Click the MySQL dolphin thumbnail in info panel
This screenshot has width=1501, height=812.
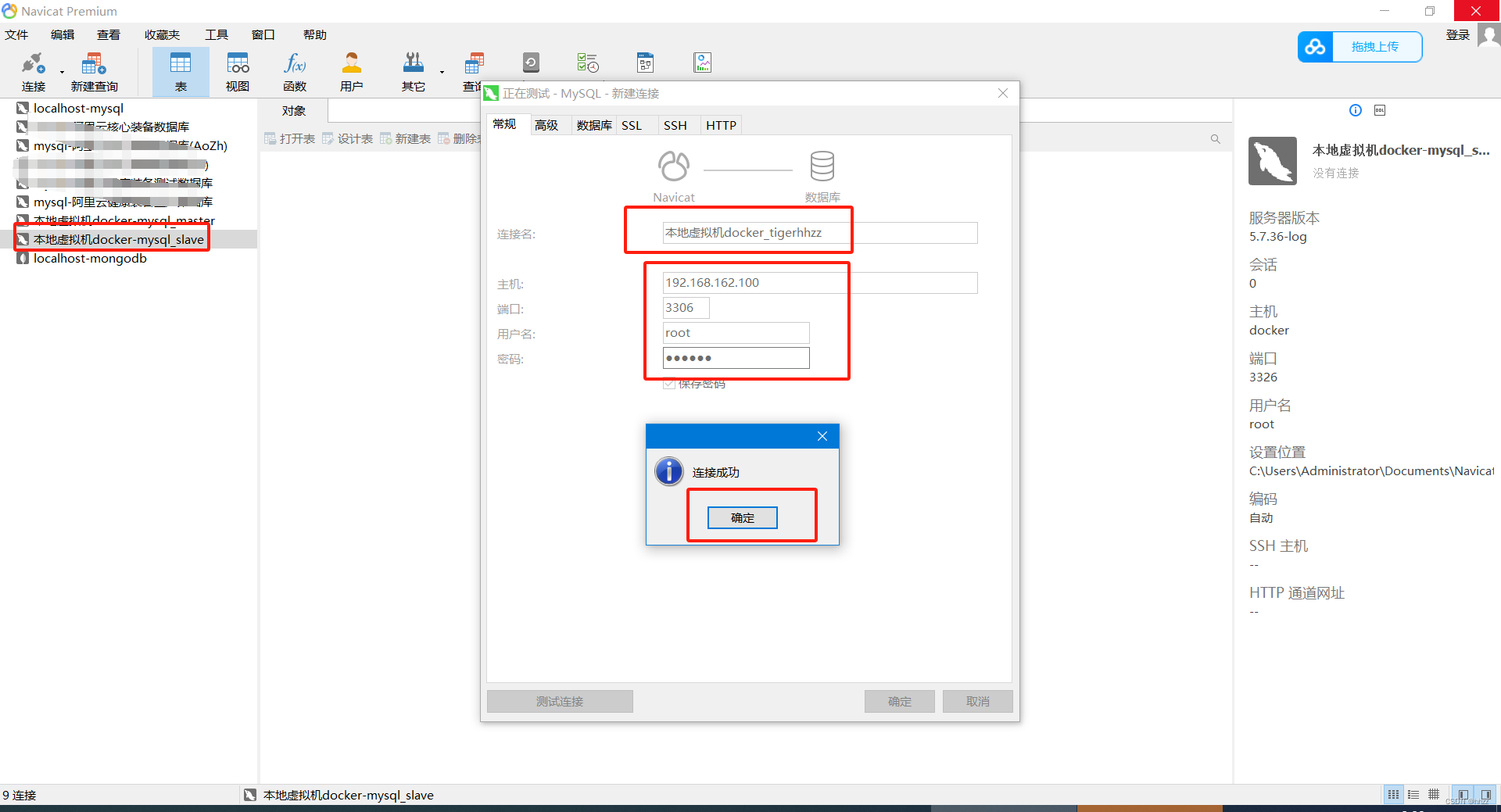[1273, 161]
